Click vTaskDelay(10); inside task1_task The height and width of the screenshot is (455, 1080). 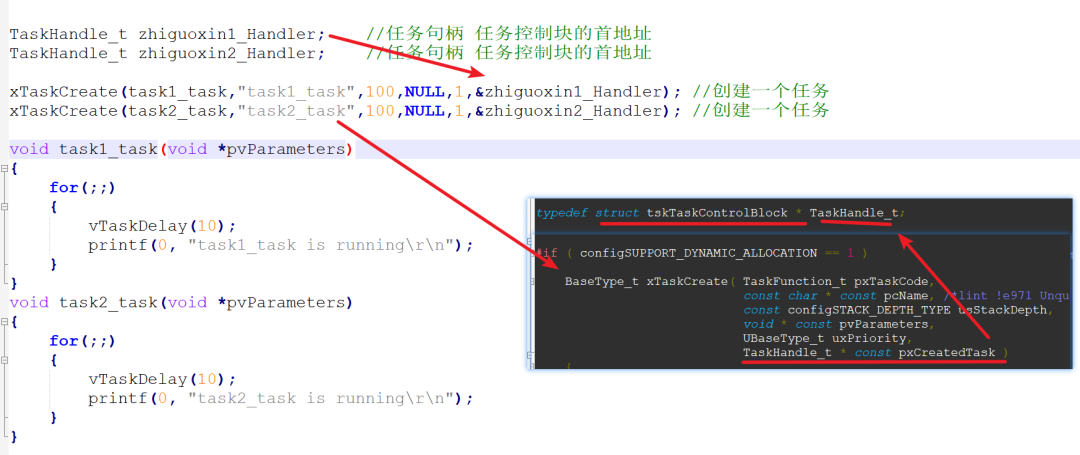point(162,226)
